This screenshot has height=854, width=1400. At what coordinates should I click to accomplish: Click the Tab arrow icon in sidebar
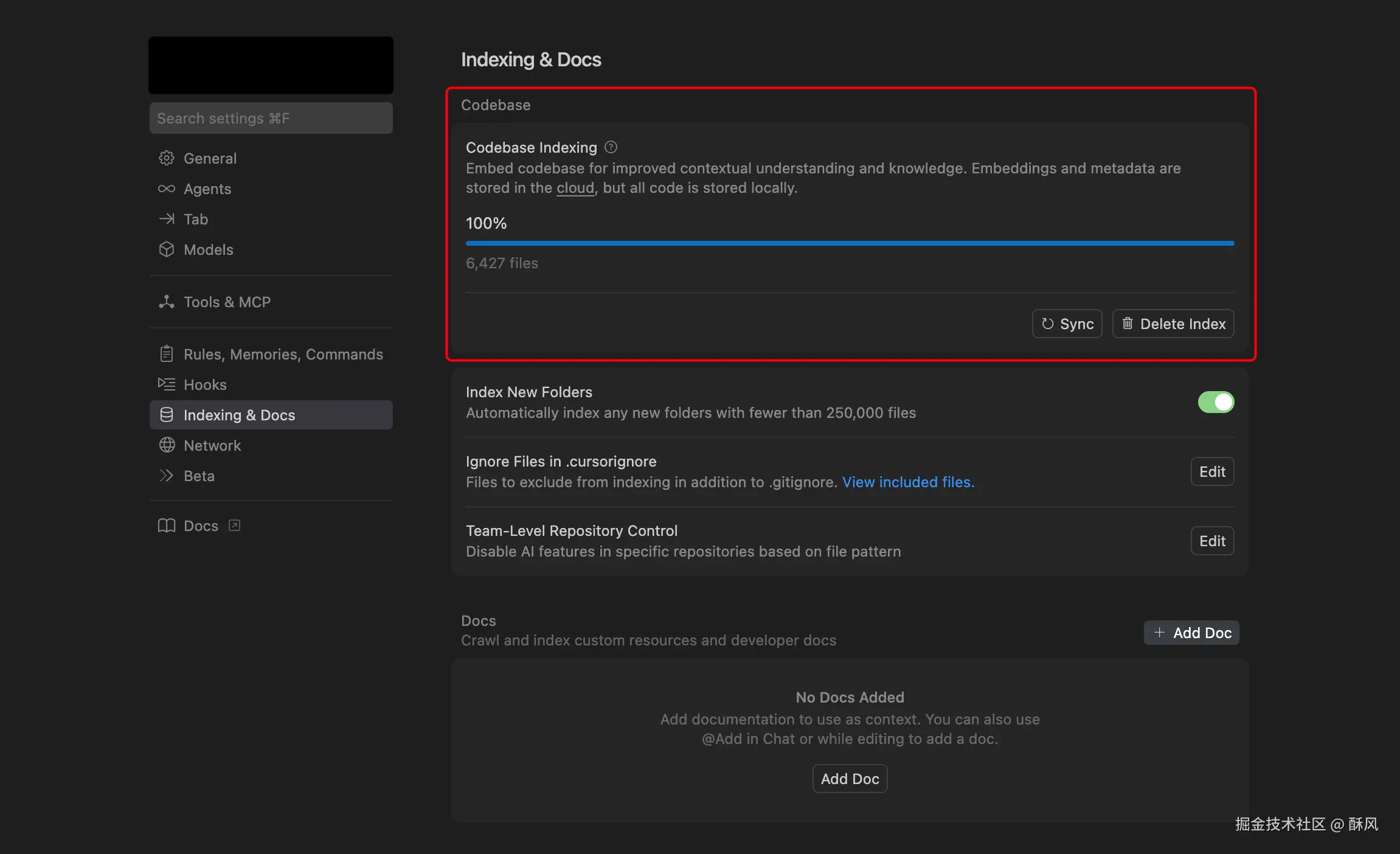tap(167, 219)
